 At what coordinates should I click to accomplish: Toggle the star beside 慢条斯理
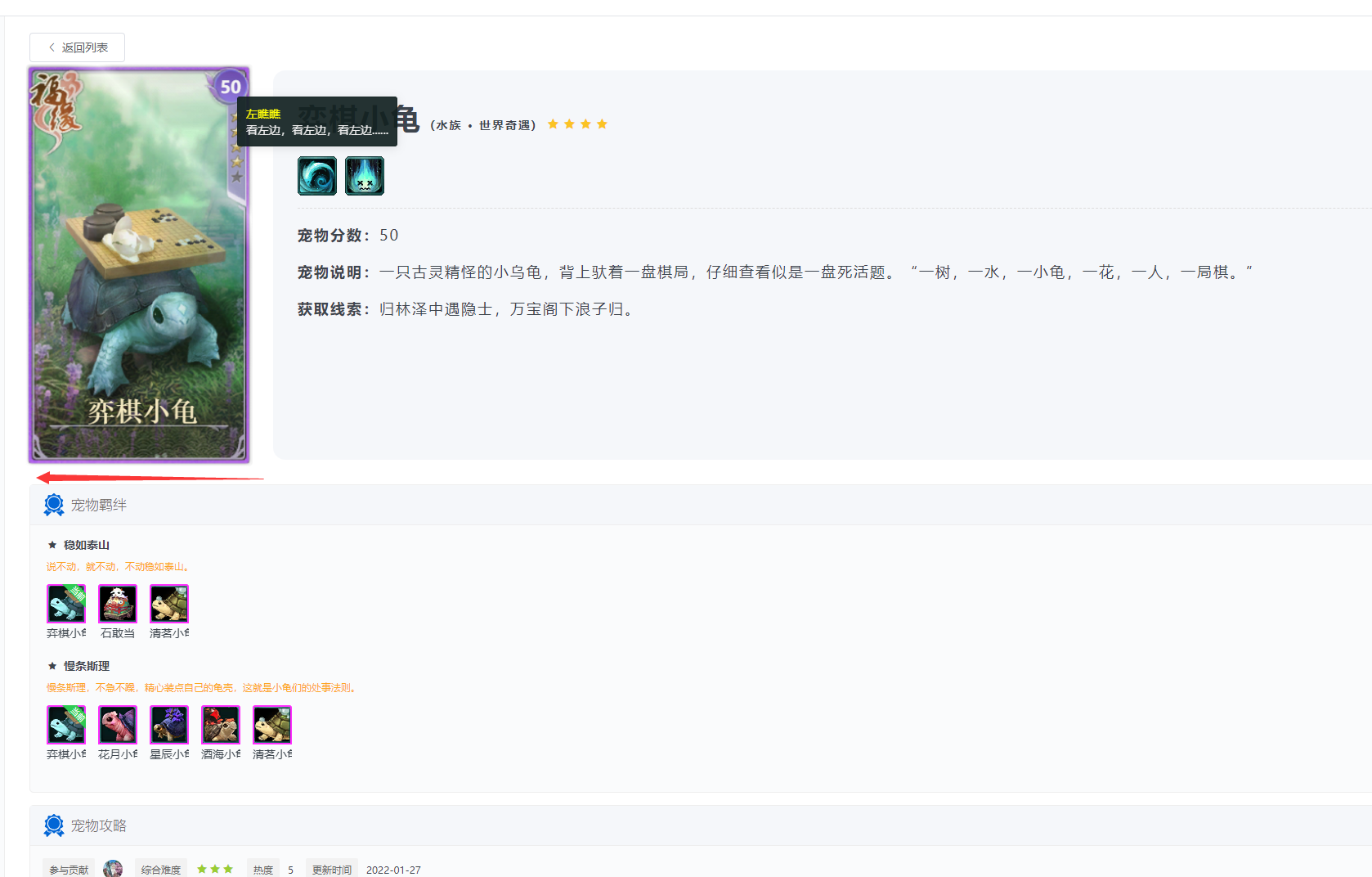click(52, 666)
